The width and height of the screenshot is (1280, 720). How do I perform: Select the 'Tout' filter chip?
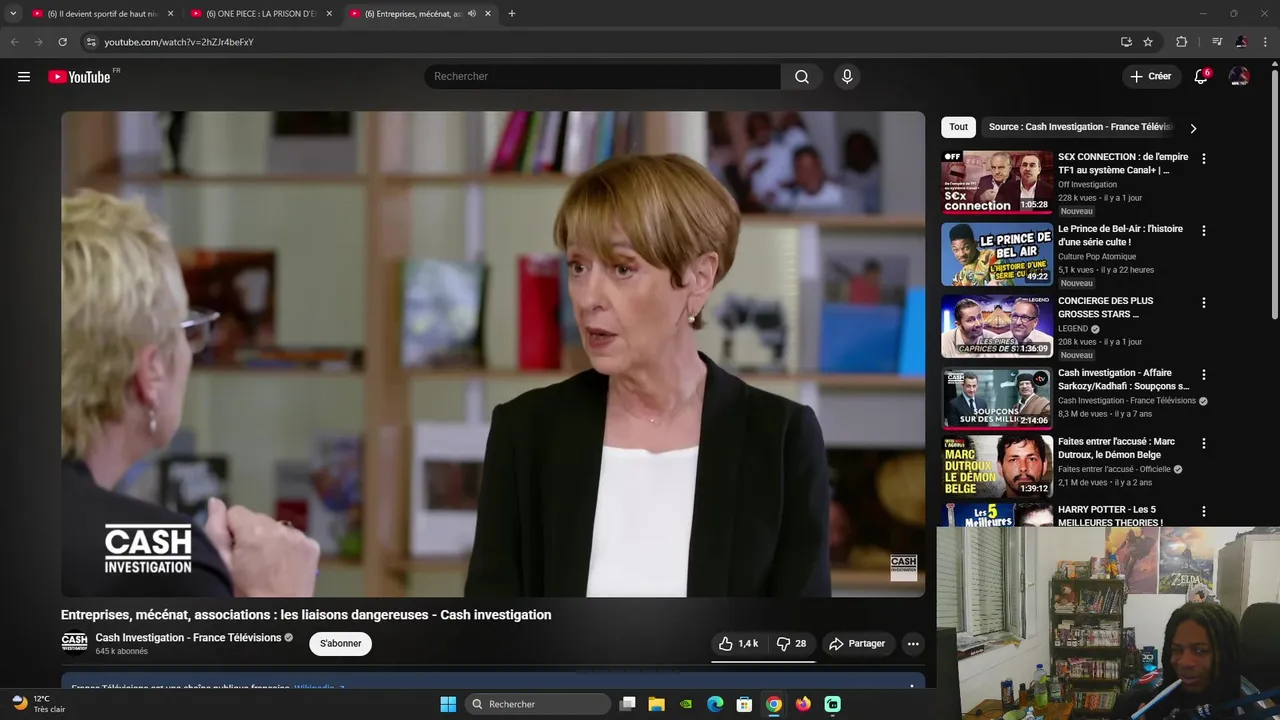[x=958, y=127]
